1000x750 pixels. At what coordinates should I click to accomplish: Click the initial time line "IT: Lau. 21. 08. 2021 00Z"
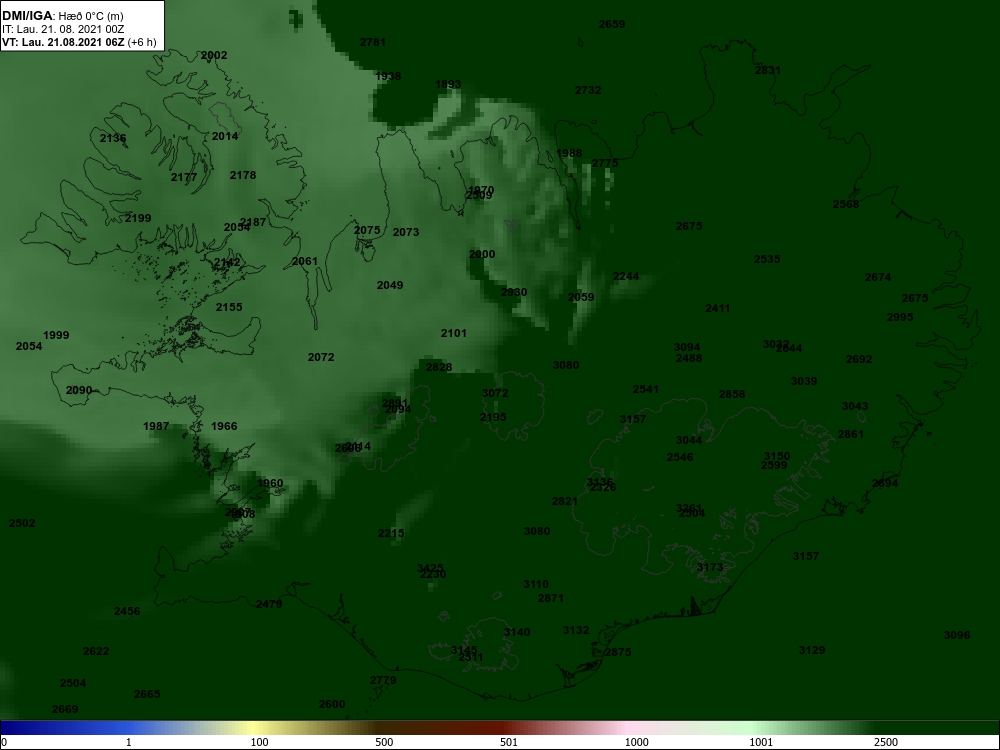tap(62, 29)
